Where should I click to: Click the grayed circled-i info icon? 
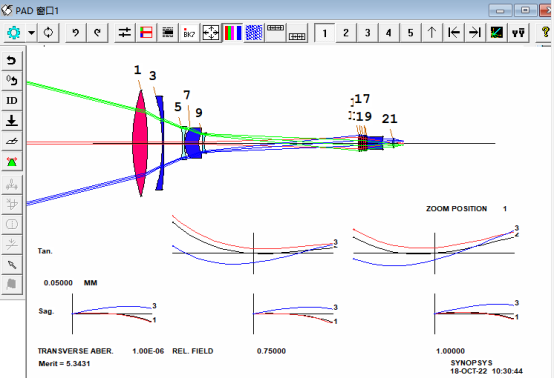point(12,224)
